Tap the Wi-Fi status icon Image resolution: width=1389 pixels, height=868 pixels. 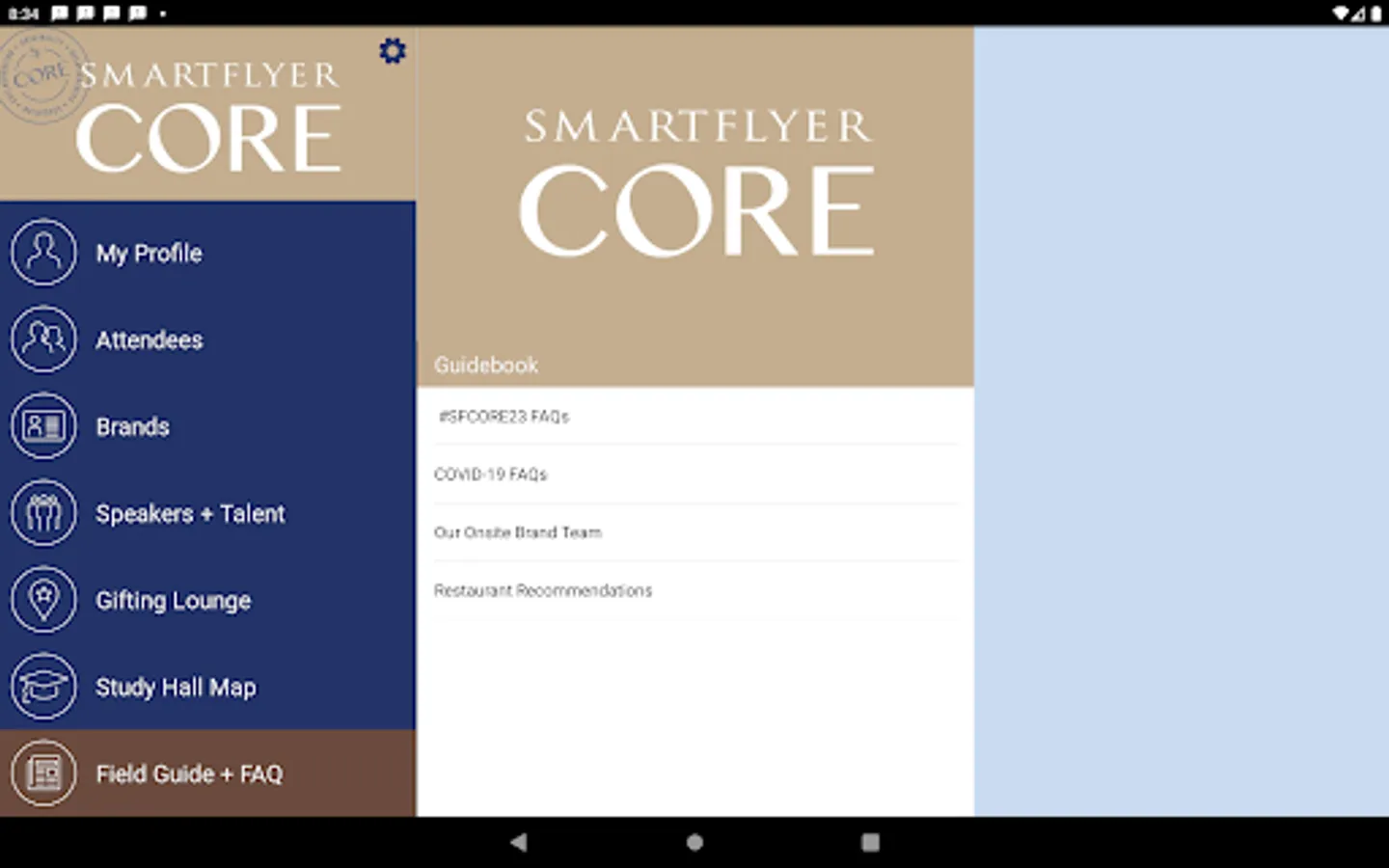(1342, 14)
